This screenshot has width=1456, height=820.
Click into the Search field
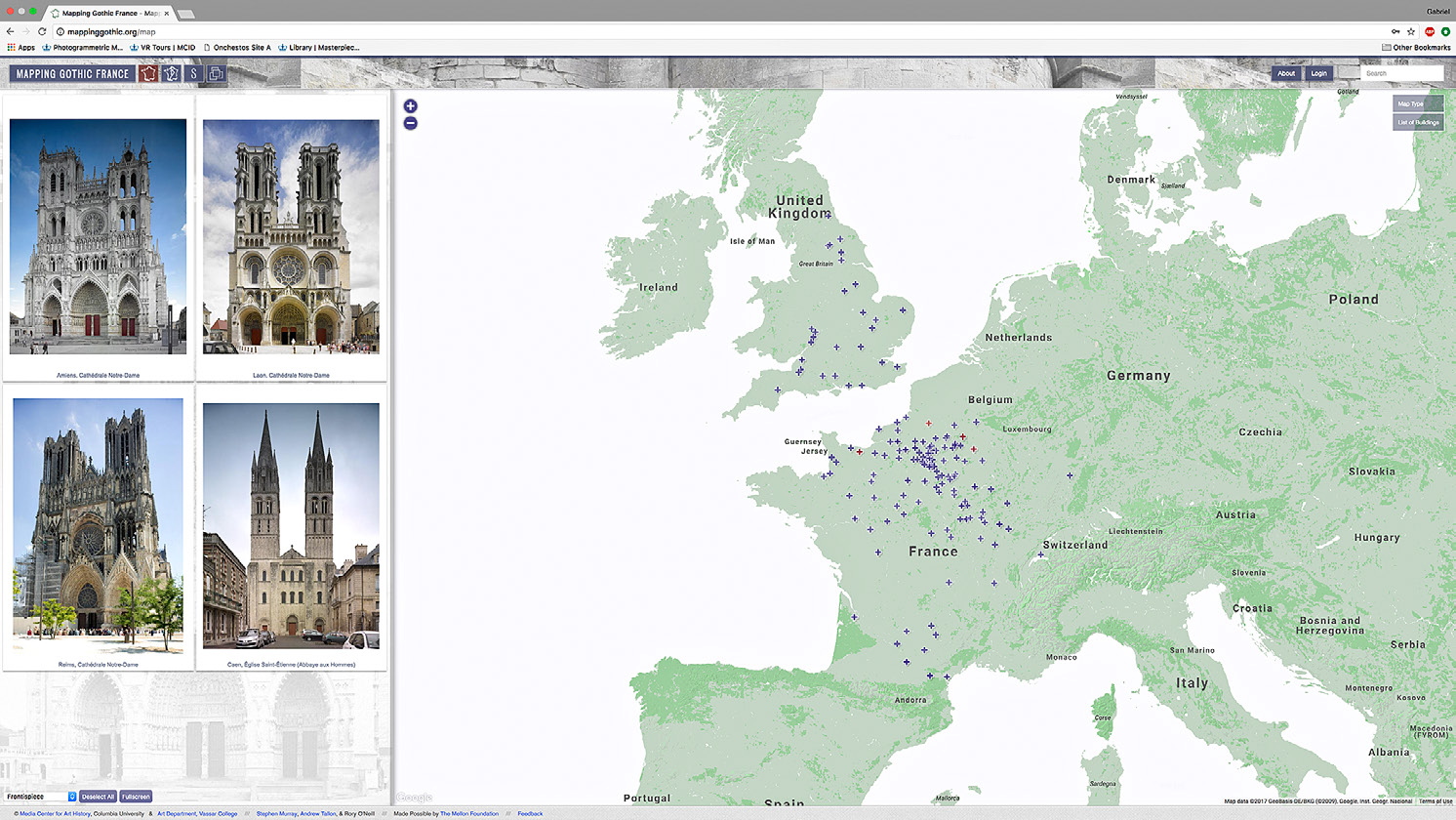tap(1402, 73)
